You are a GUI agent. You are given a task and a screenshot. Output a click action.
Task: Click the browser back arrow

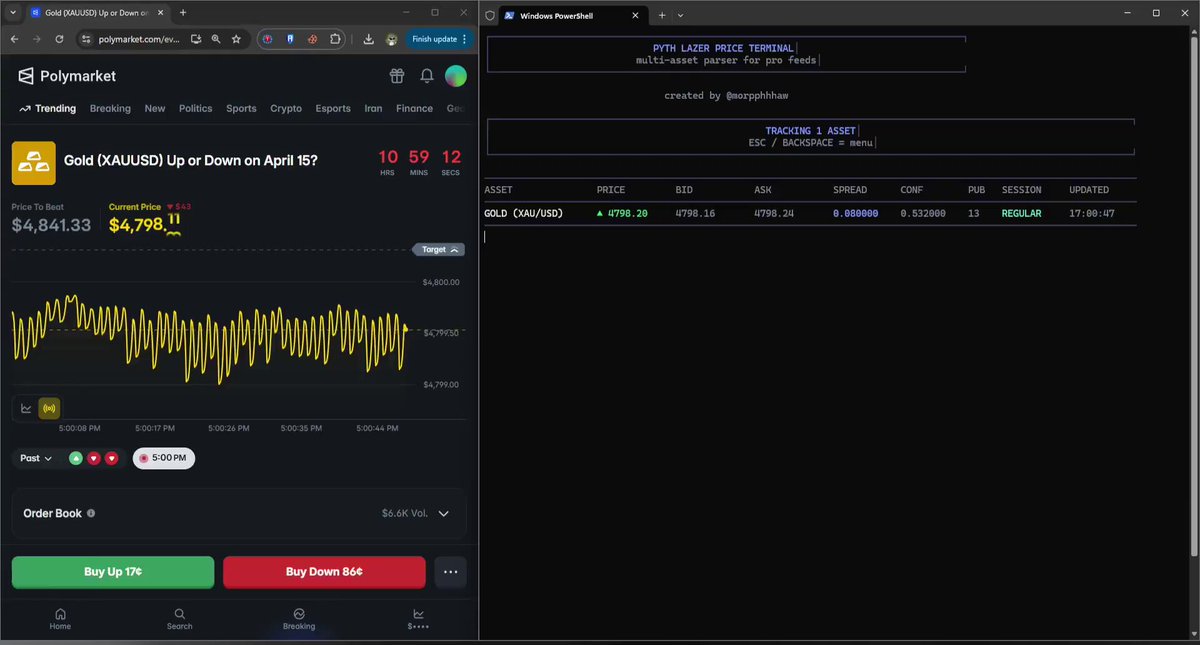click(x=14, y=39)
